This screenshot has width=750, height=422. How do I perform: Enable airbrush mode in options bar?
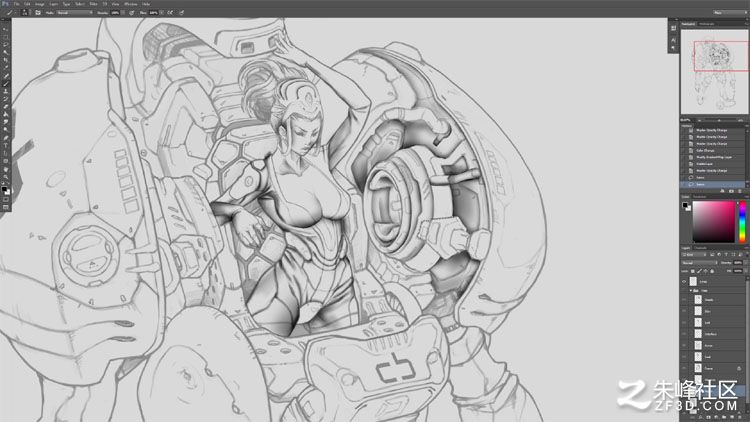click(x=170, y=12)
